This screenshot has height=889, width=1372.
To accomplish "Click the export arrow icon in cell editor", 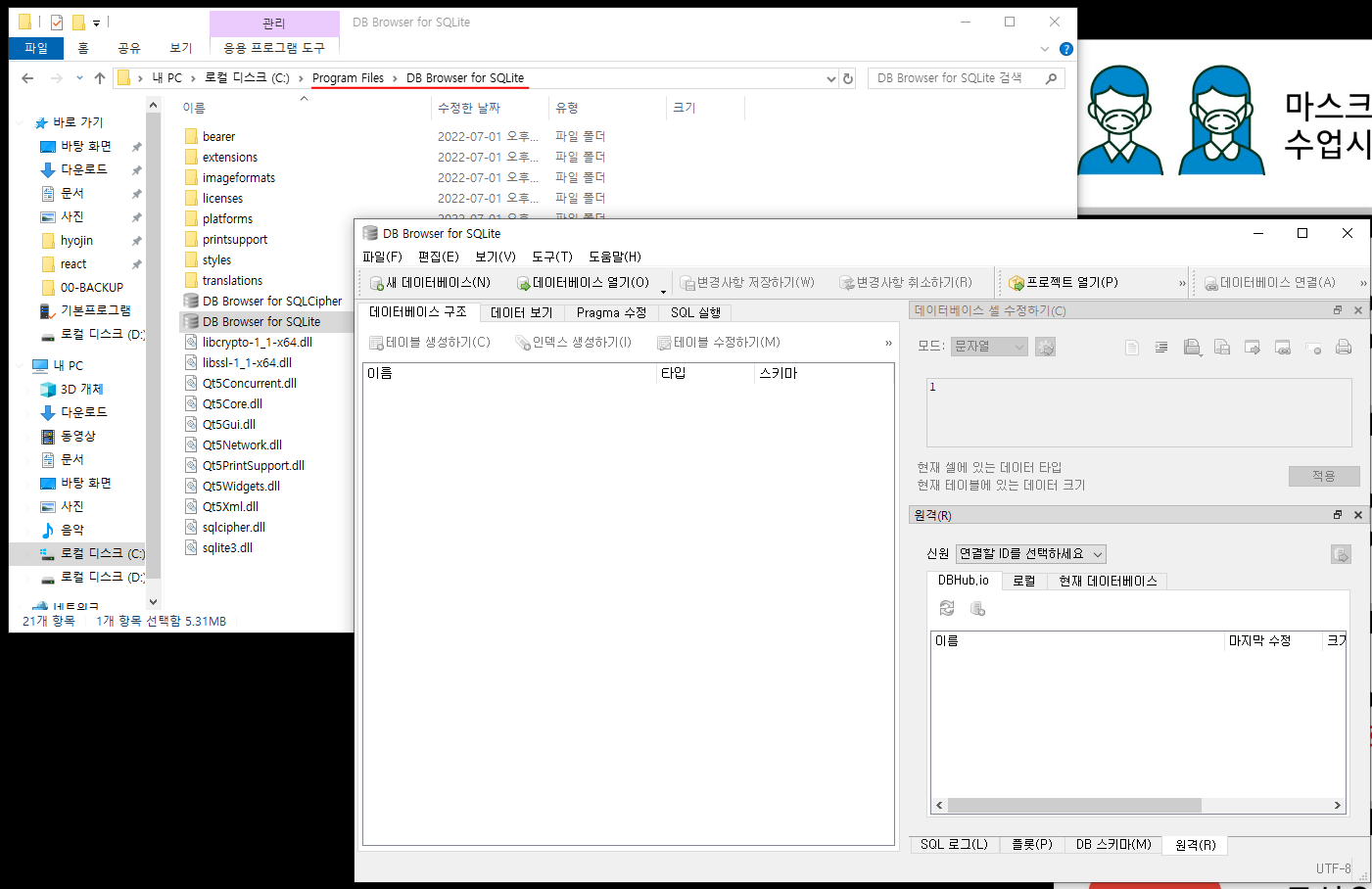I will (x=1253, y=347).
